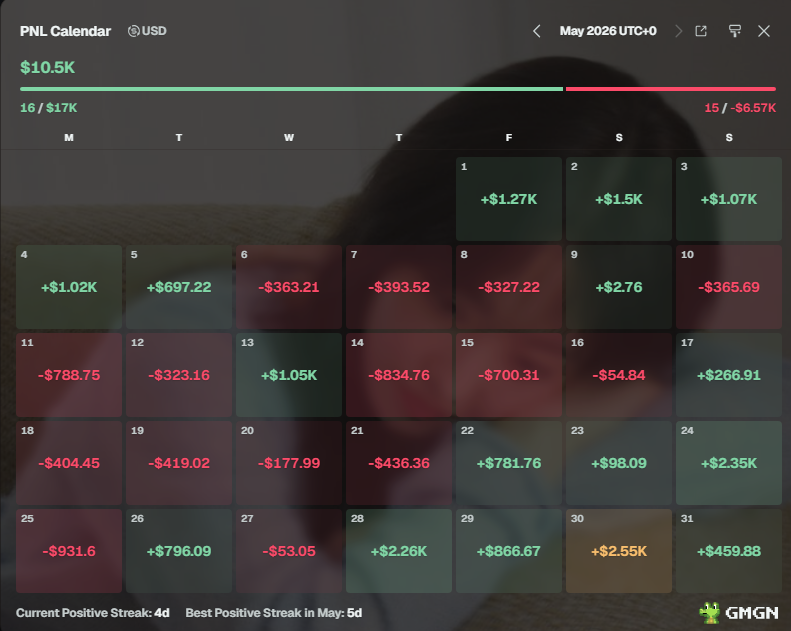Click the 16 / $17K winning days stat

tap(48, 108)
